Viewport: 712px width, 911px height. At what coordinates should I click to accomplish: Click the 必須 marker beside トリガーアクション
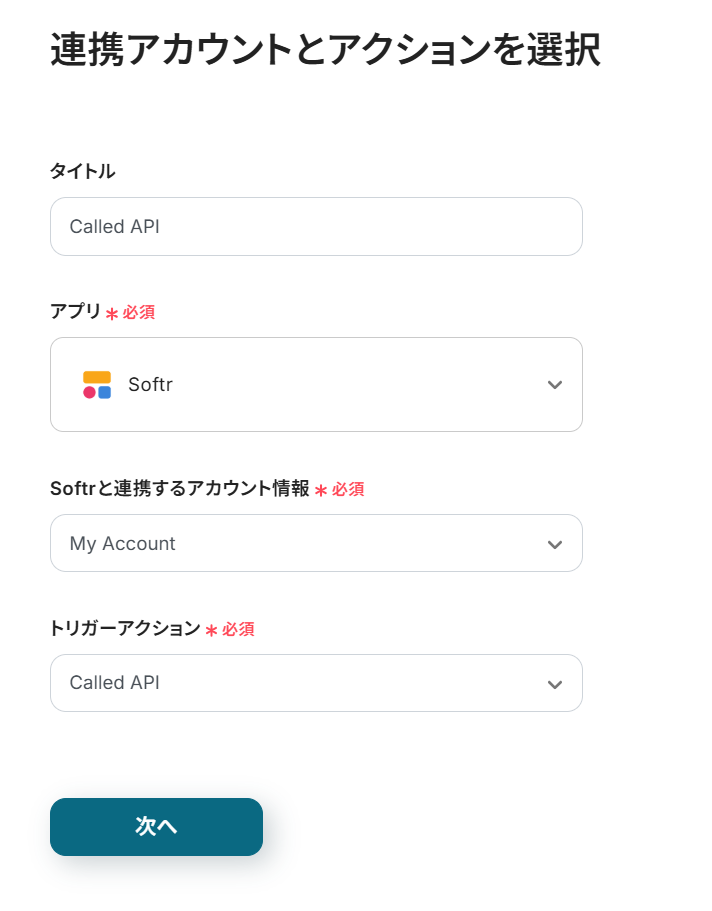click(238, 629)
